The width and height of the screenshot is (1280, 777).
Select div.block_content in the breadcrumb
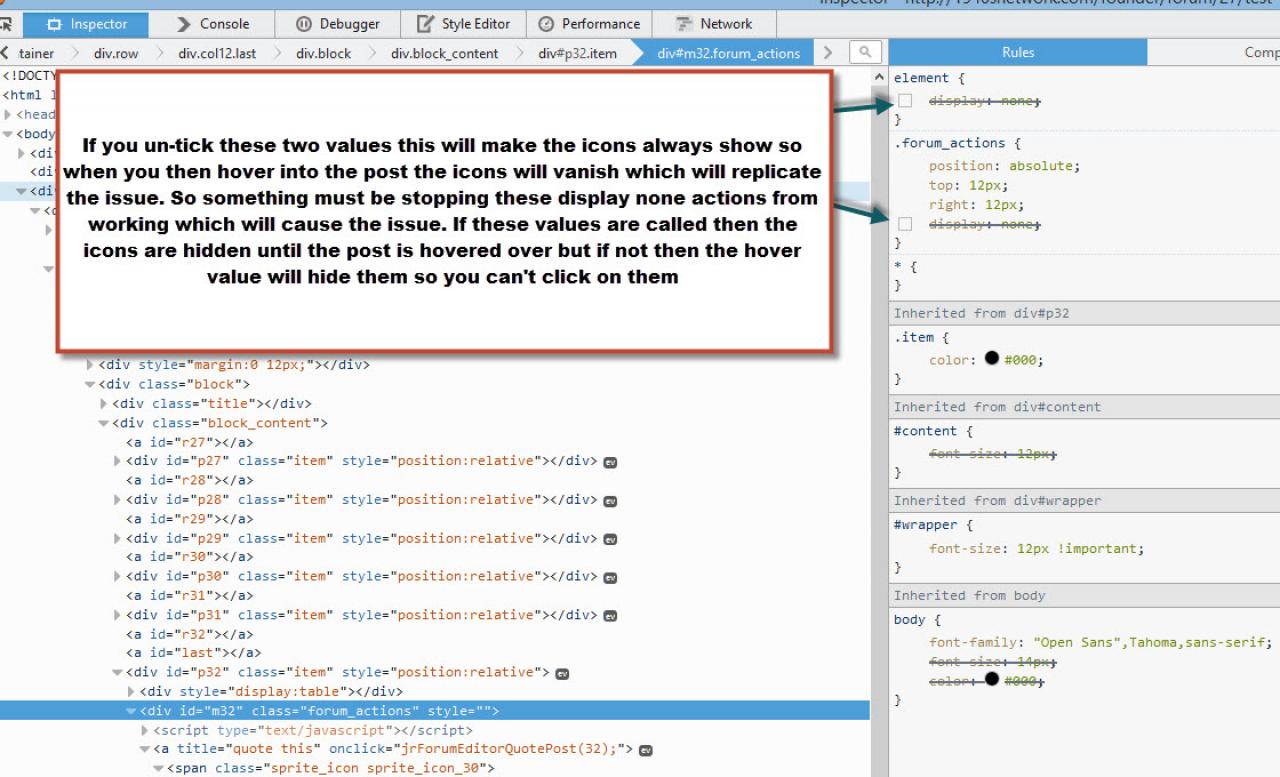tap(444, 53)
